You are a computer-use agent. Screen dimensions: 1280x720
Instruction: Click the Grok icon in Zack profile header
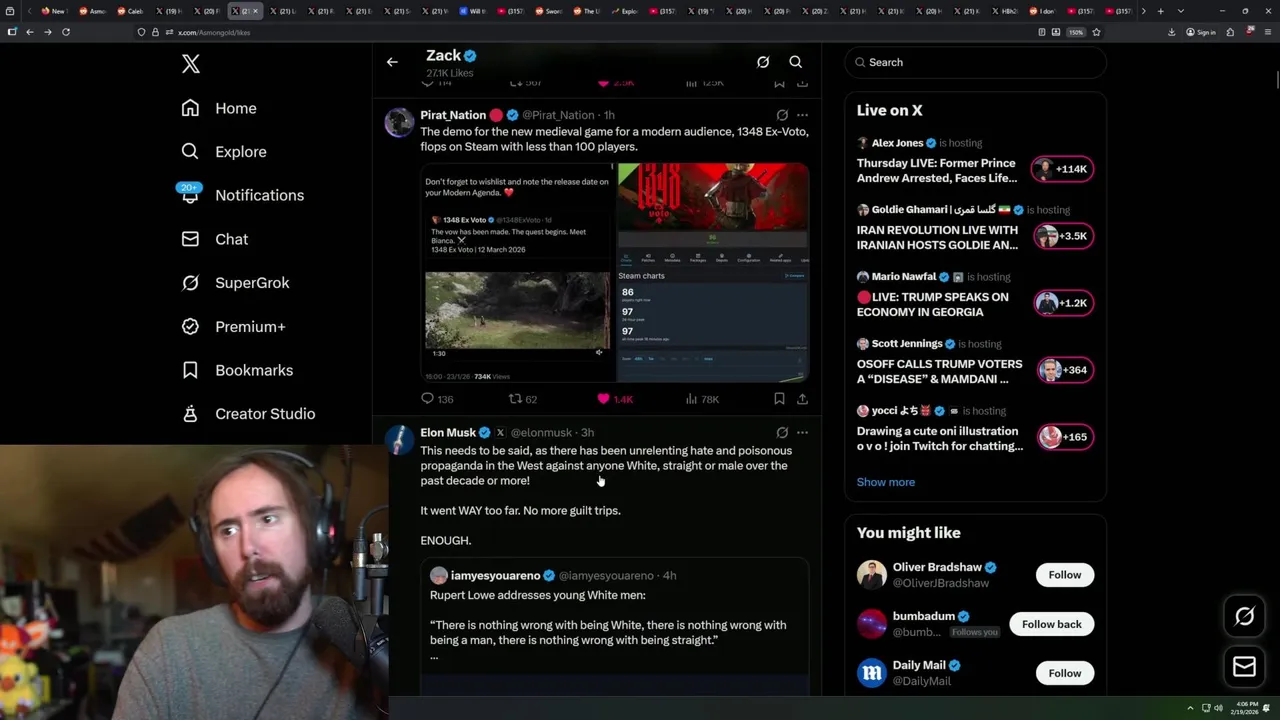point(763,62)
